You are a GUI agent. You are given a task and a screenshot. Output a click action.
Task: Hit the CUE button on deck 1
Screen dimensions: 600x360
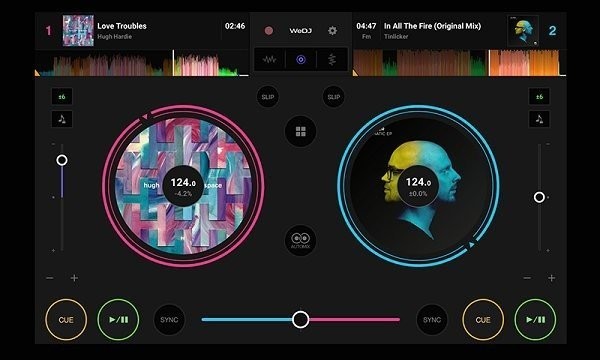click(66, 320)
